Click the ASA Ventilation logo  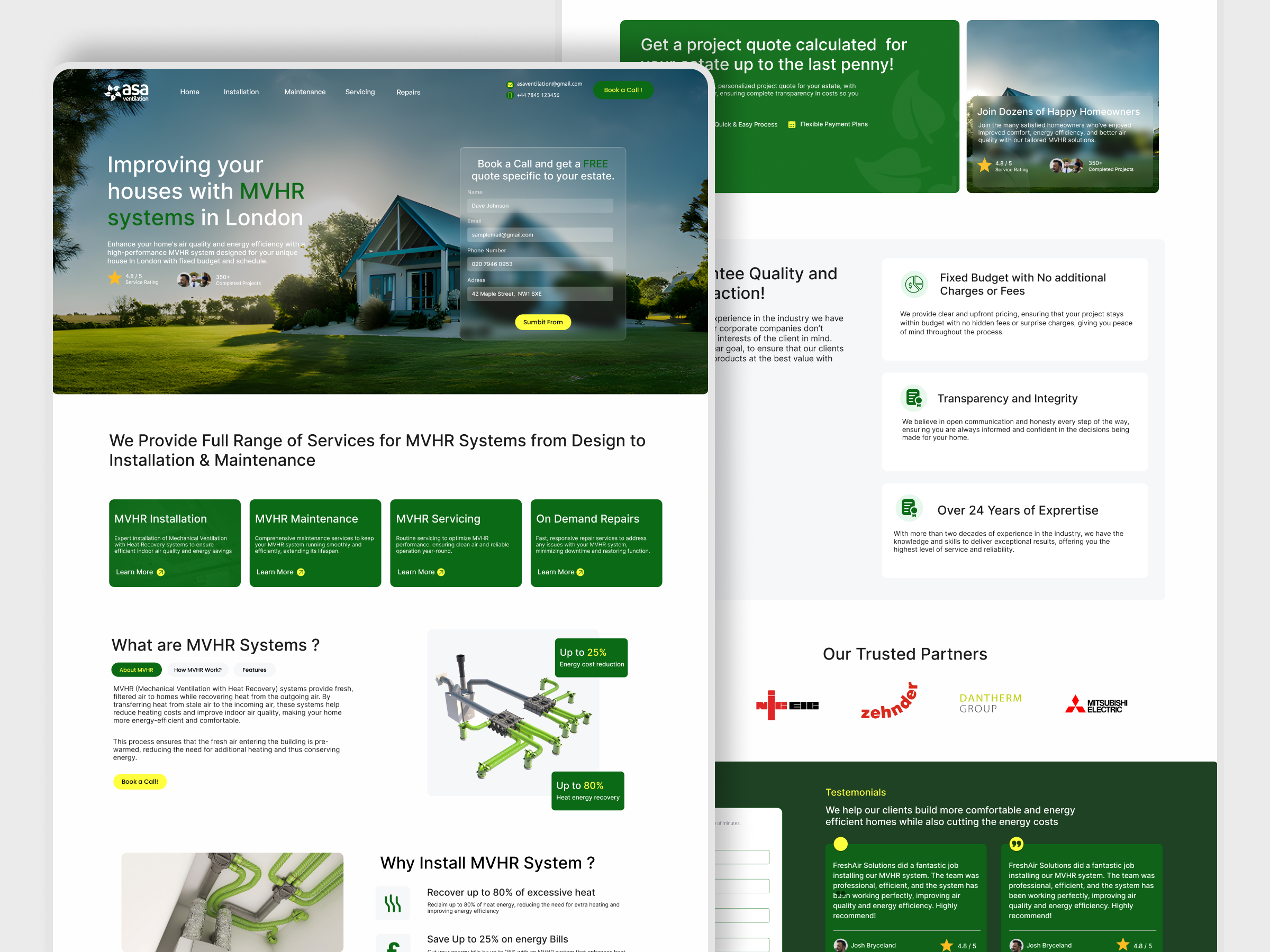coord(127,92)
